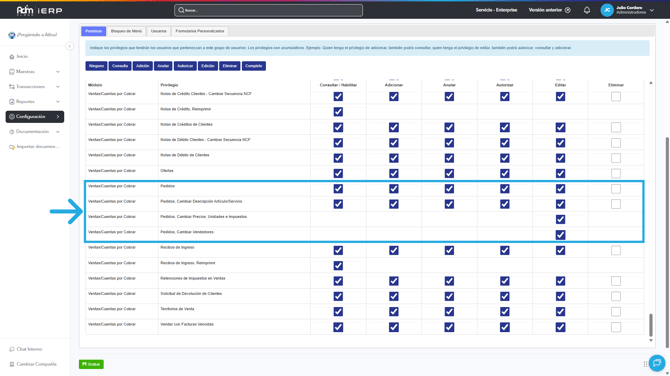Open the Formularios Personalizados tab
The width and height of the screenshot is (670, 376).
click(x=200, y=31)
